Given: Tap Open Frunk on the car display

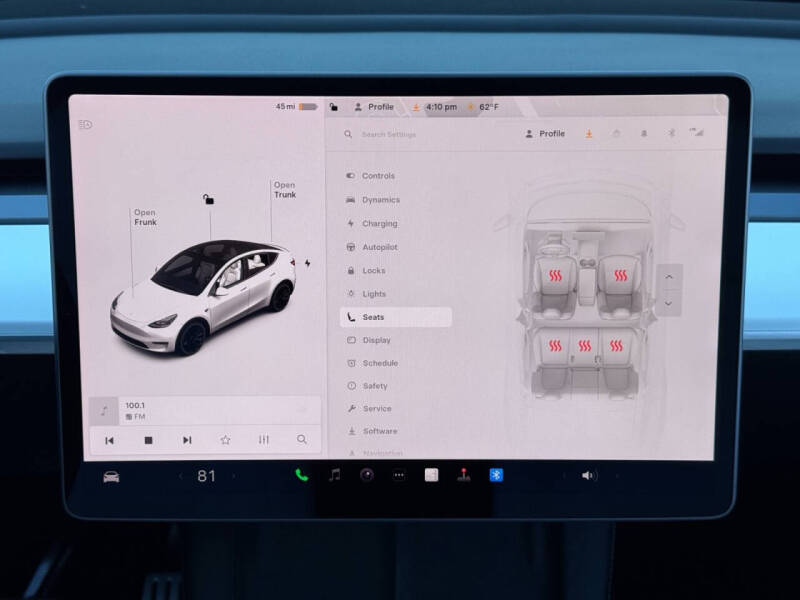Looking at the screenshot, I should pyautogui.click(x=145, y=217).
